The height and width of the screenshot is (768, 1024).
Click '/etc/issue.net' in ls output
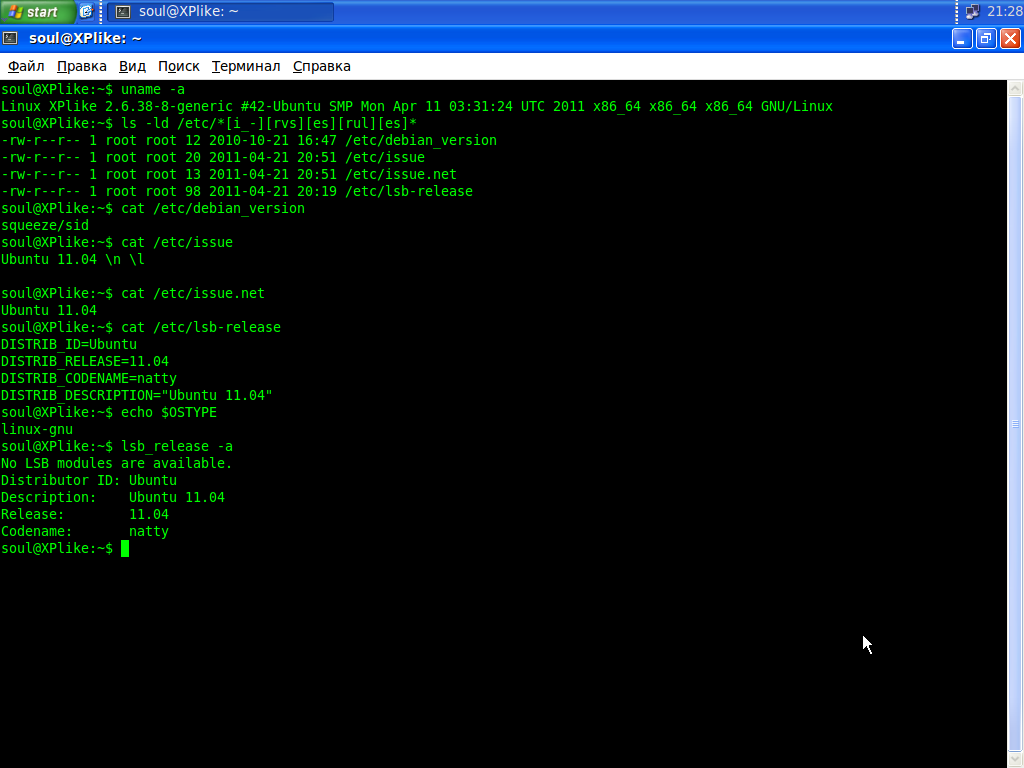tap(401, 174)
